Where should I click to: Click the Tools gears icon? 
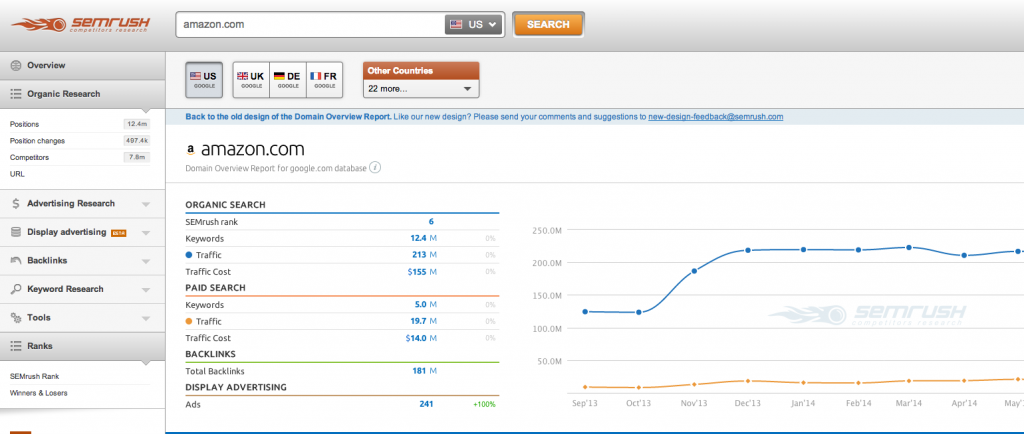16,318
